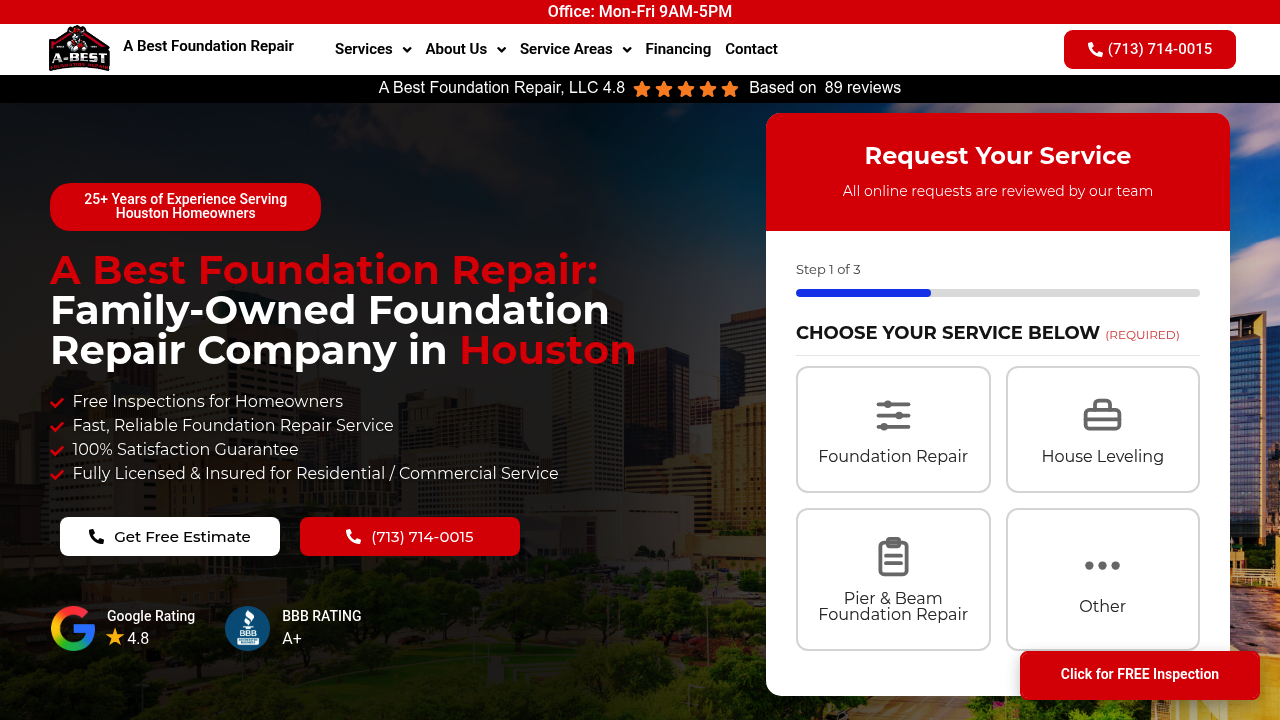The image size is (1280, 720).
Task: Click the Step 1 of 3 progress bar
Action: click(998, 293)
